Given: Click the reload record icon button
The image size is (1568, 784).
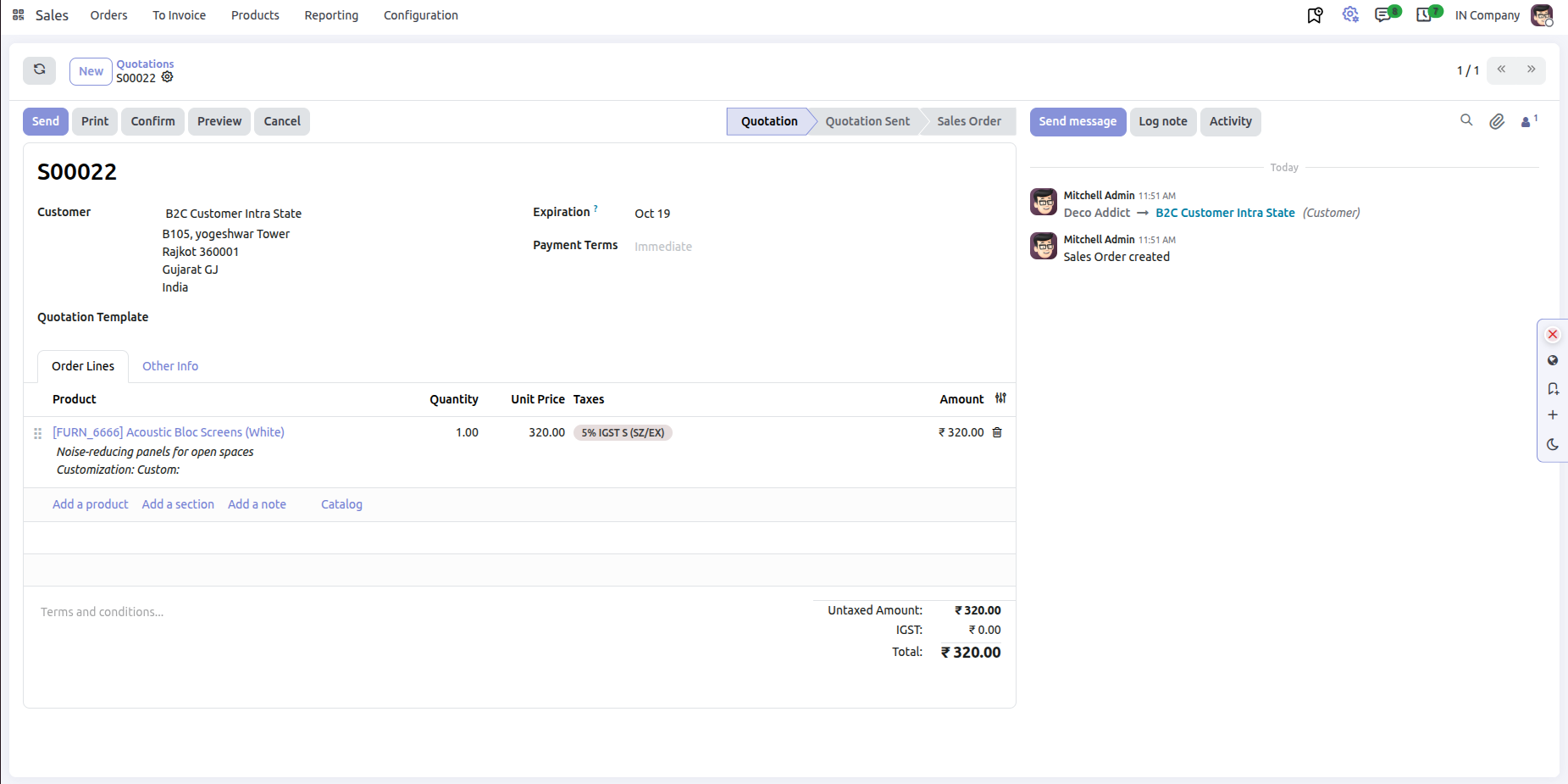Looking at the screenshot, I should tap(39, 70).
